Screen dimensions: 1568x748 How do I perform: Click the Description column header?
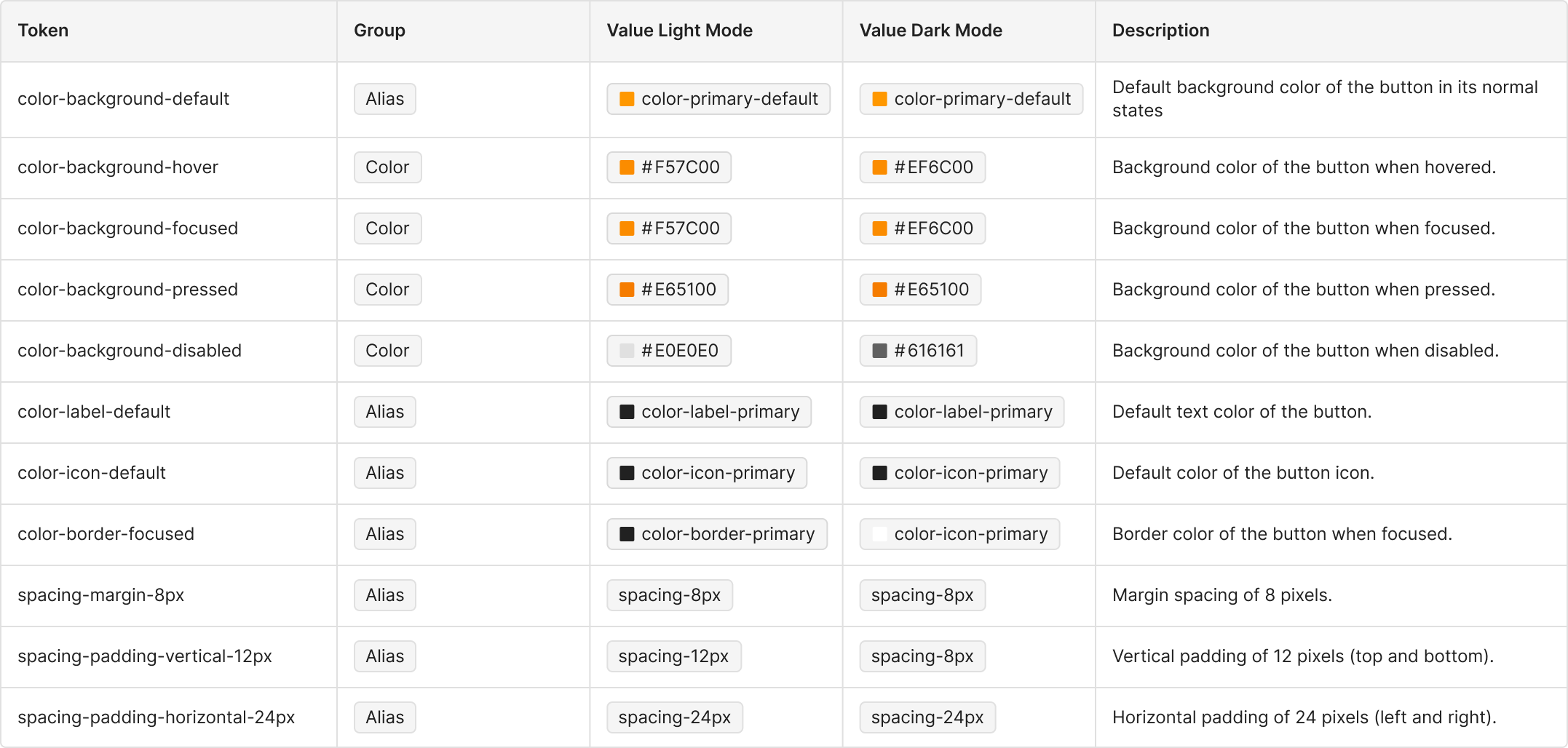click(1160, 31)
